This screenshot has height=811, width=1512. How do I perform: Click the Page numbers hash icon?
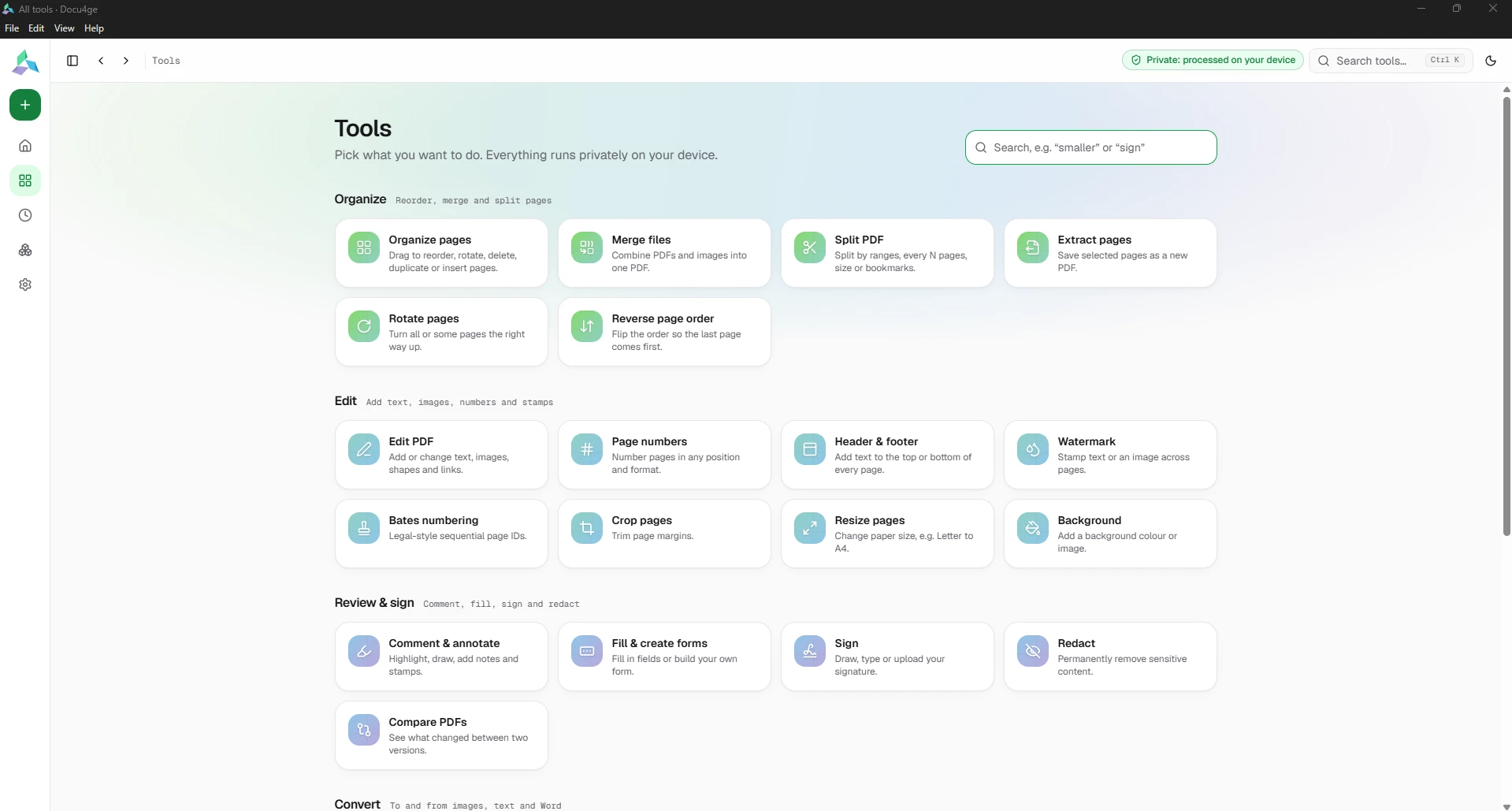587,449
